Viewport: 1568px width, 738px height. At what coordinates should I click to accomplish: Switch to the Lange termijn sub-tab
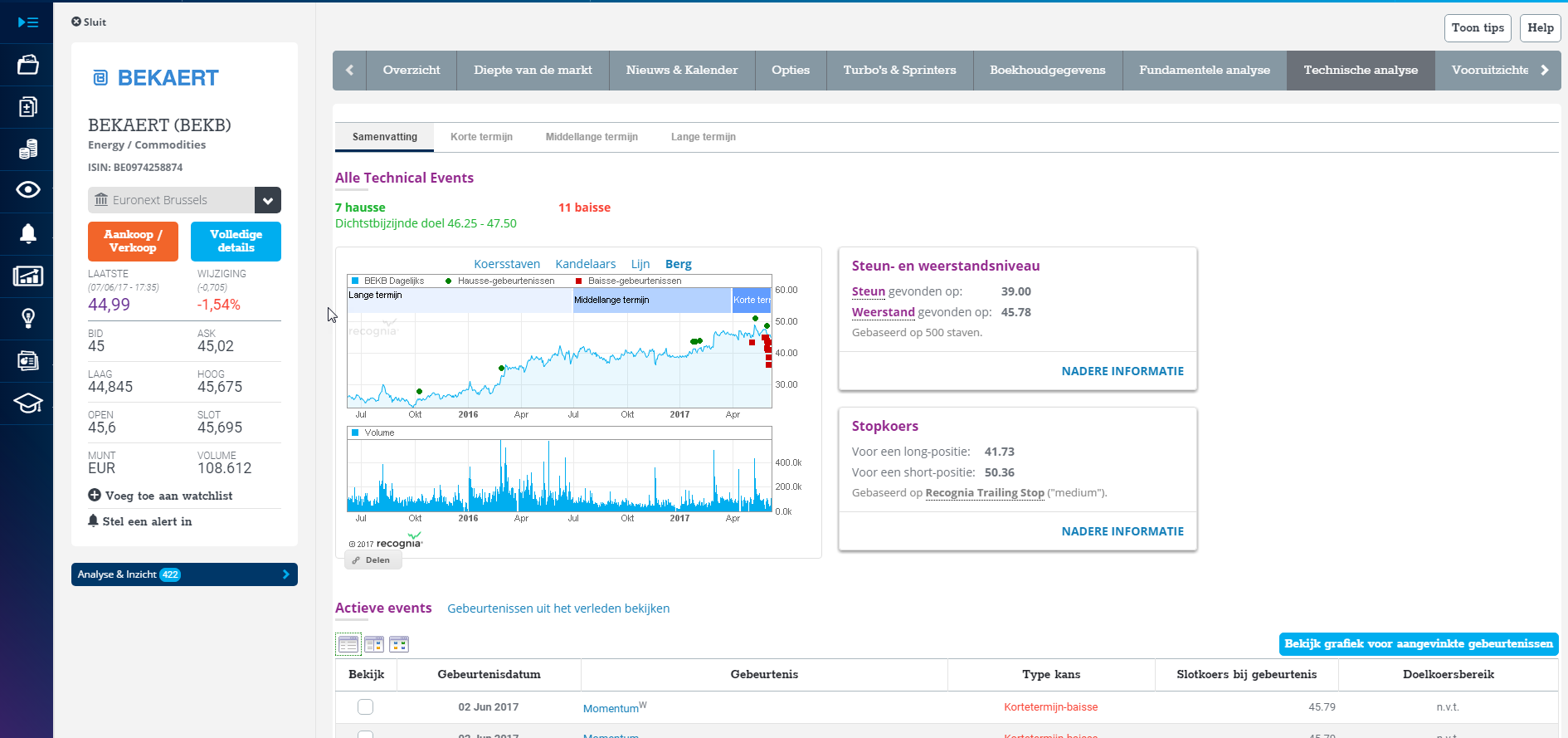pos(704,137)
